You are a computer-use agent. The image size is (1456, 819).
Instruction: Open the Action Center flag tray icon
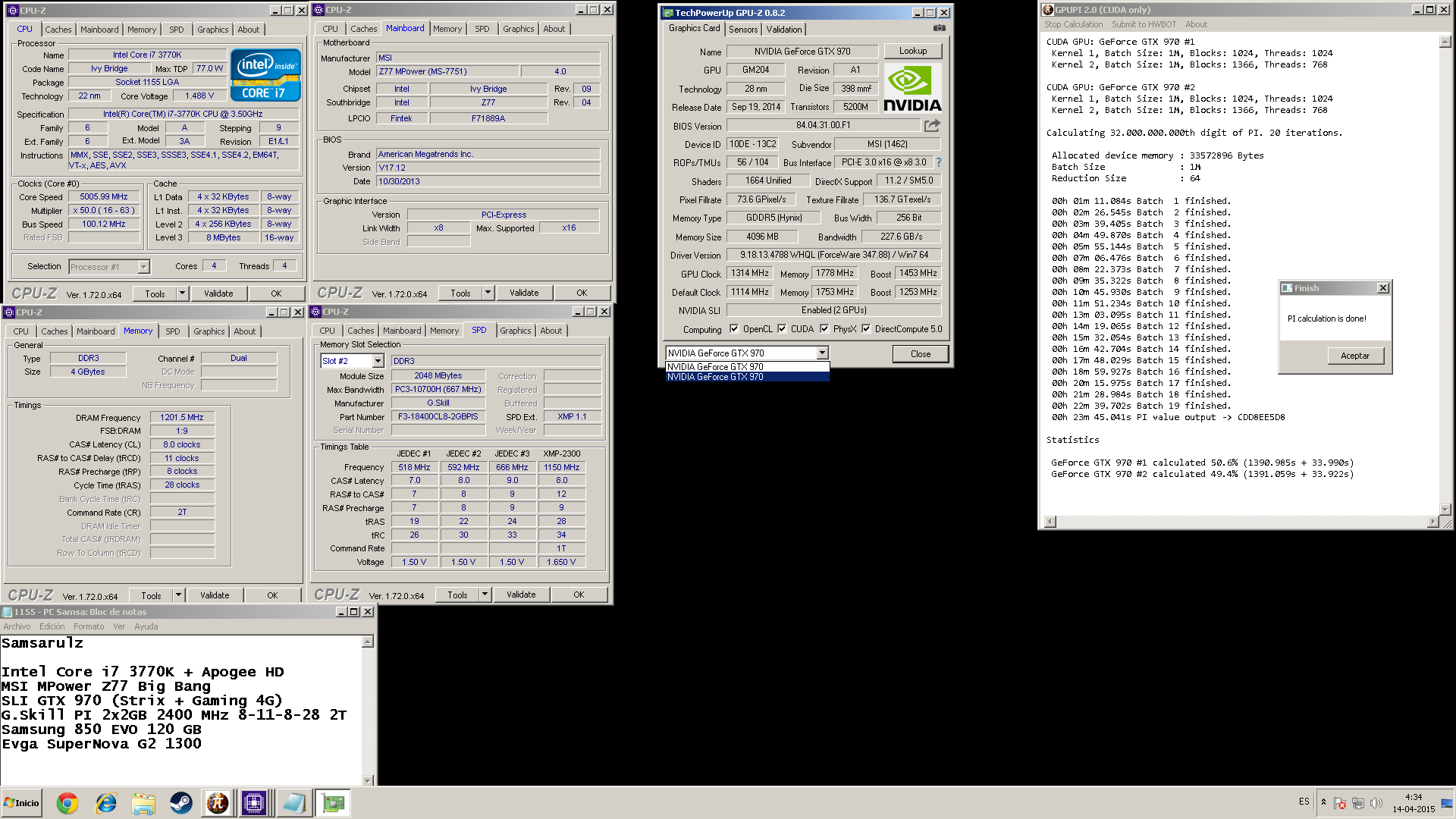point(1340,803)
